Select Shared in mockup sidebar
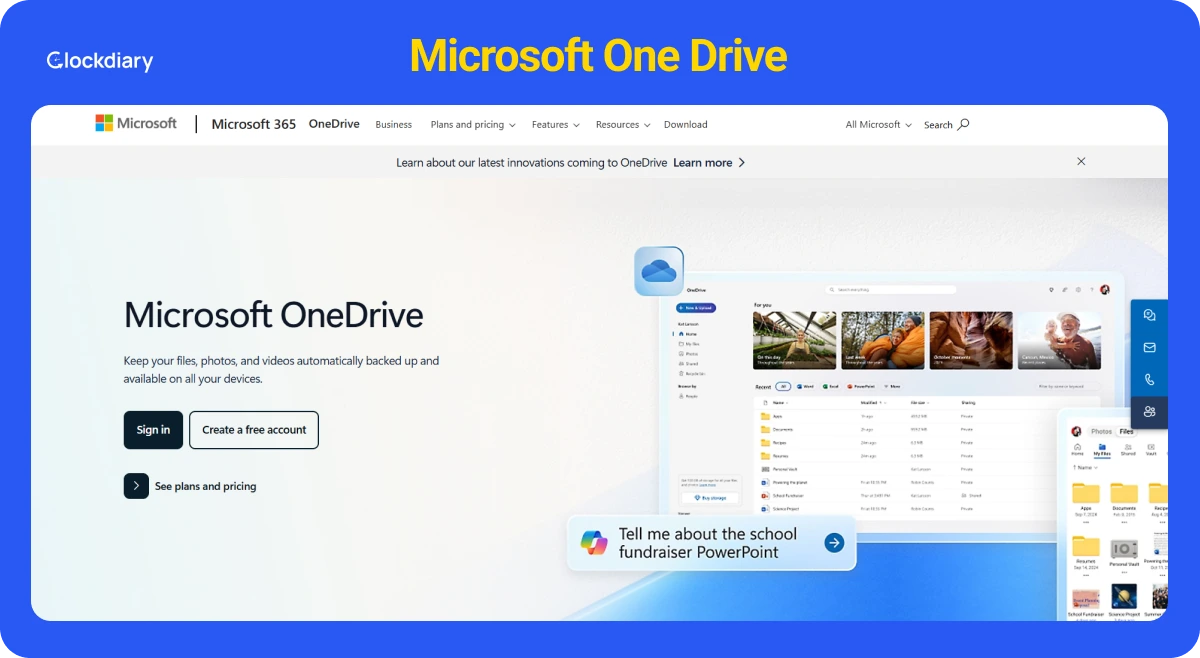1200x658 pixels. (689, 364)
